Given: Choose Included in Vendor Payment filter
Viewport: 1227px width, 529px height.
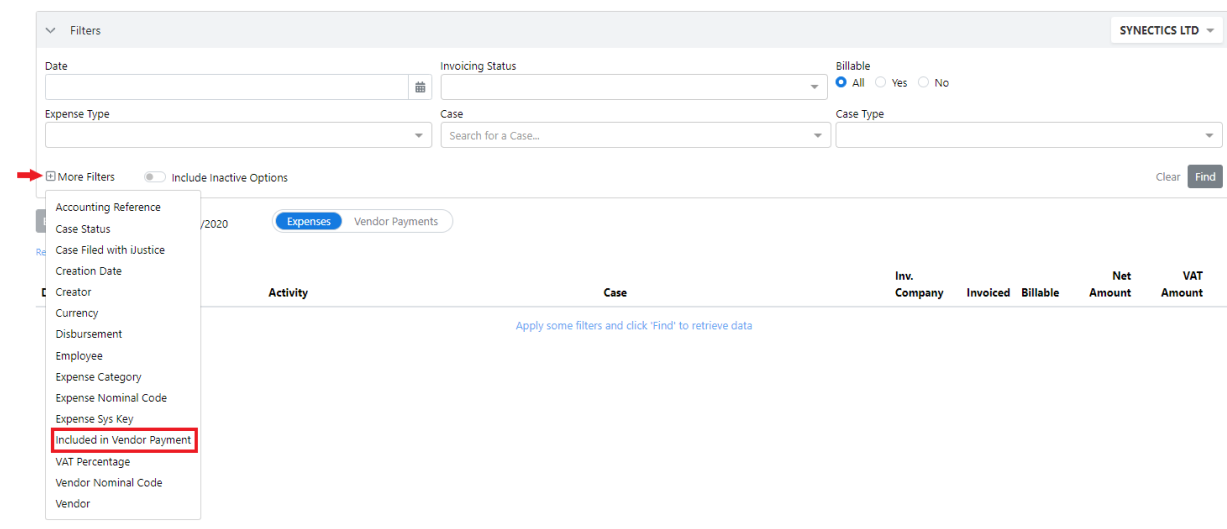Looking at the screenshot, I should (123, 440).
